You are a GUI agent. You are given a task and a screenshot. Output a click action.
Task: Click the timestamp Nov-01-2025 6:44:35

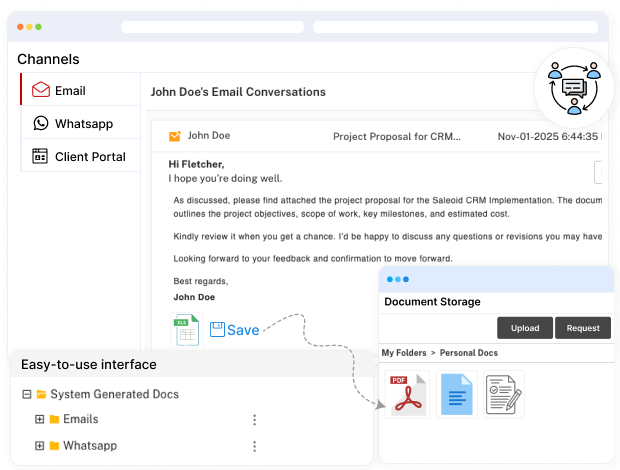click(548, 136)
